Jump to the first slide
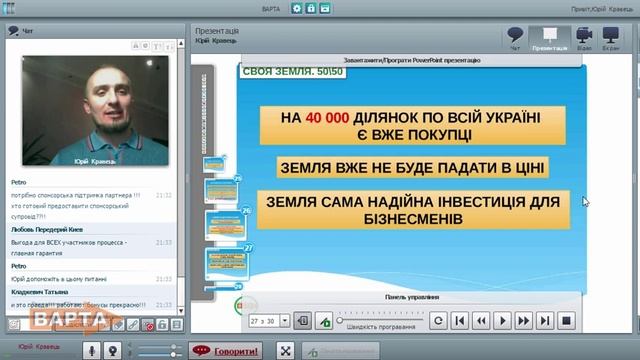Image resolution: width=640 pixels, height=360 pixels. [x=460, y=321]
